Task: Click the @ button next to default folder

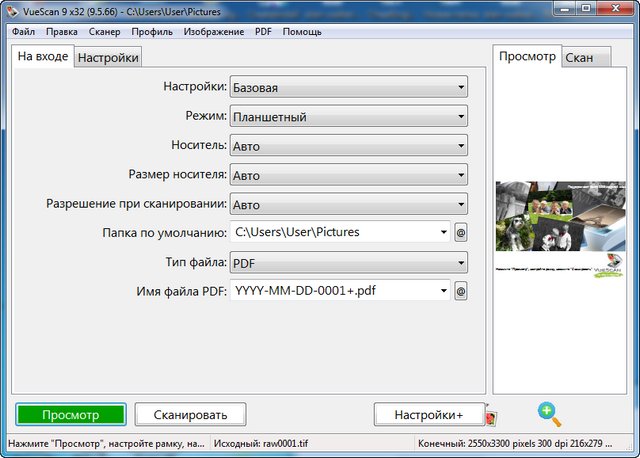Action: [461, 233]
